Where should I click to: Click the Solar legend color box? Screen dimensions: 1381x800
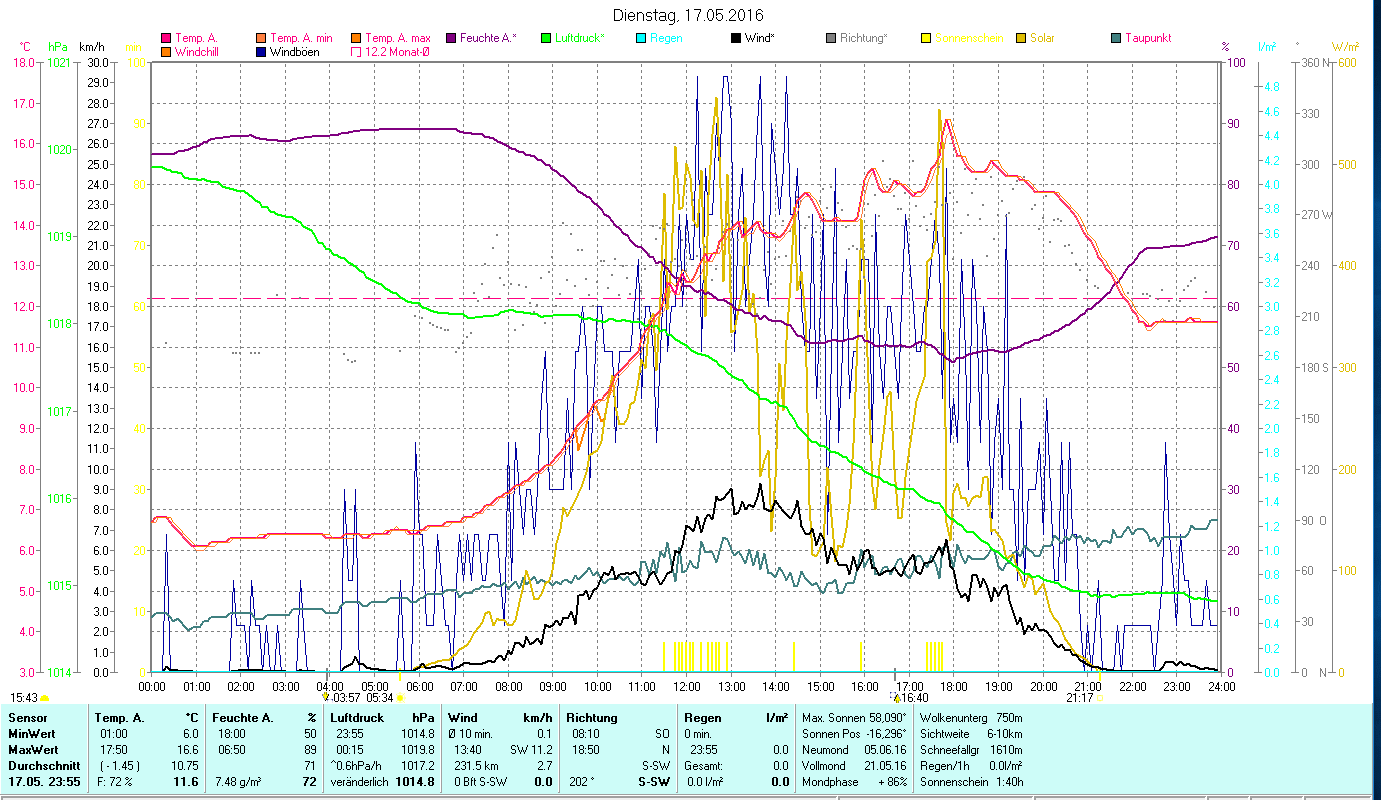click(x=1021, y=38)
